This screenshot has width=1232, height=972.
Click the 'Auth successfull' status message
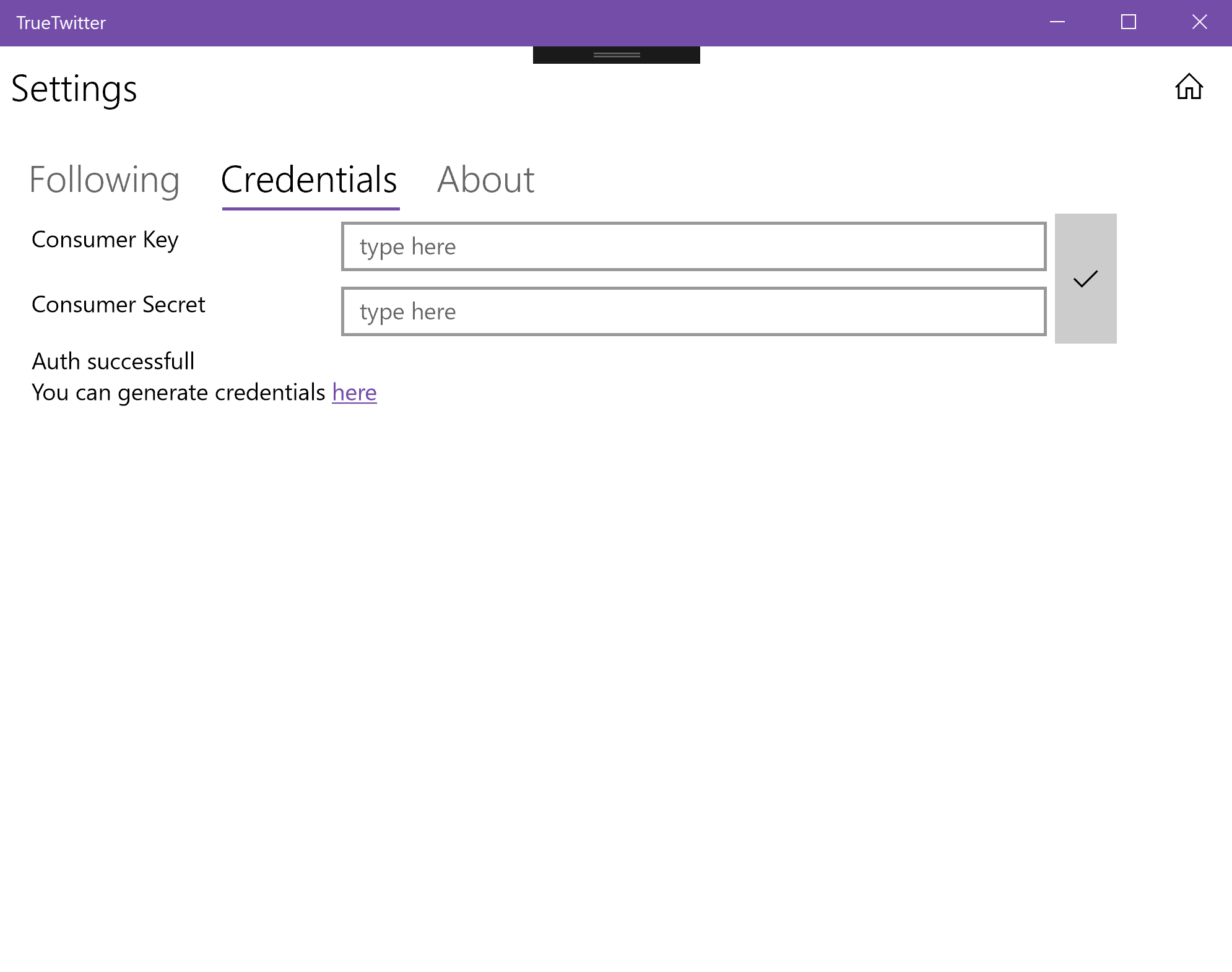point(113,362)
